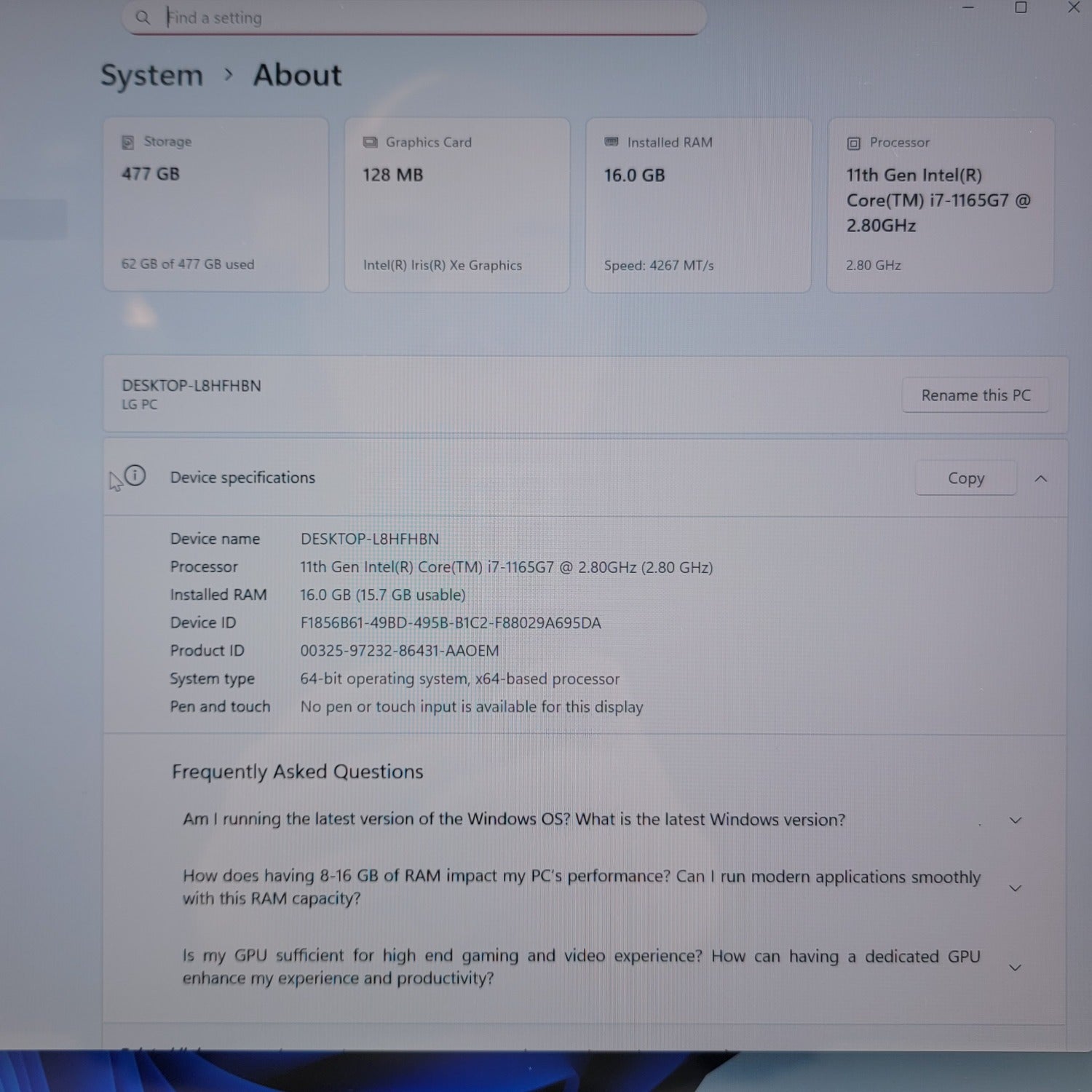This screenshot has height=1092, width=1092.
Task: Collapse the Device specifications section
Action: tap(1041, 479)
